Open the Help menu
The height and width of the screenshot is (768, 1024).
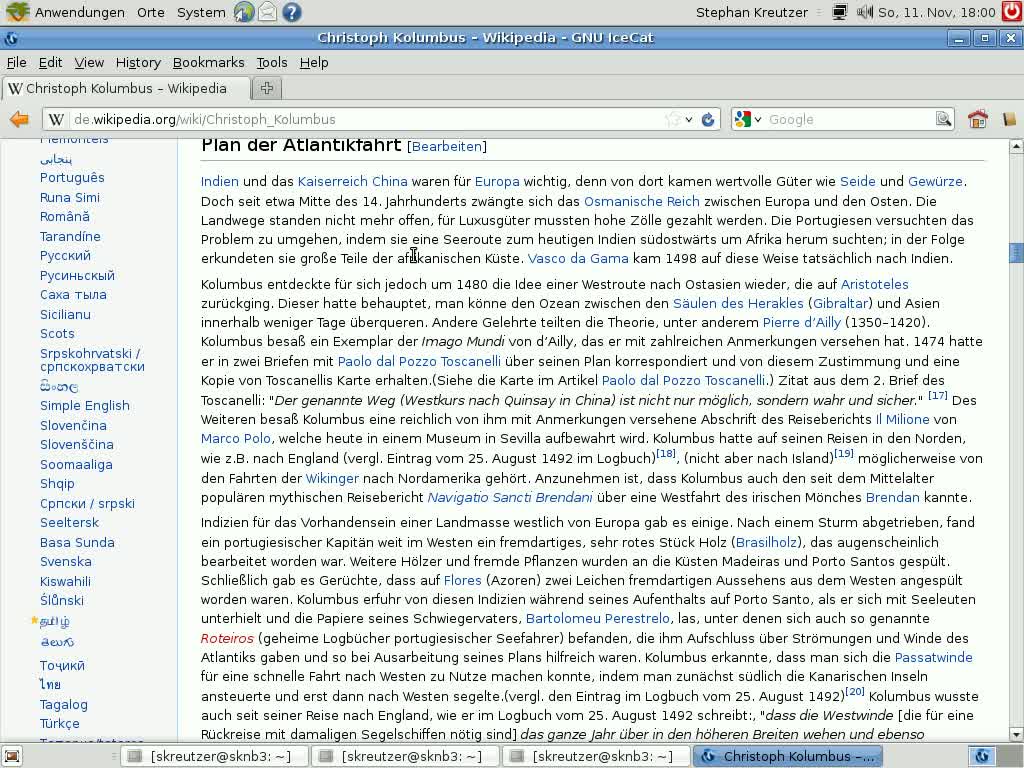pos(314,63)
